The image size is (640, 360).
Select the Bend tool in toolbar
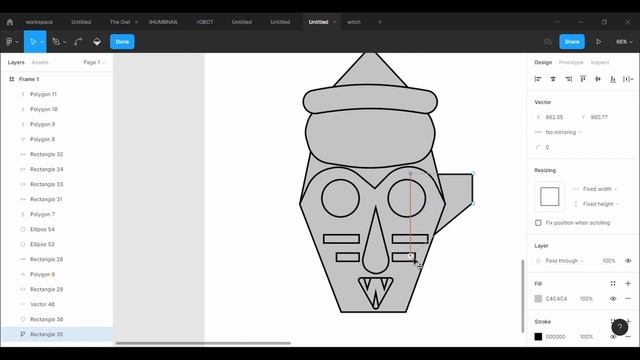[78, 42]
